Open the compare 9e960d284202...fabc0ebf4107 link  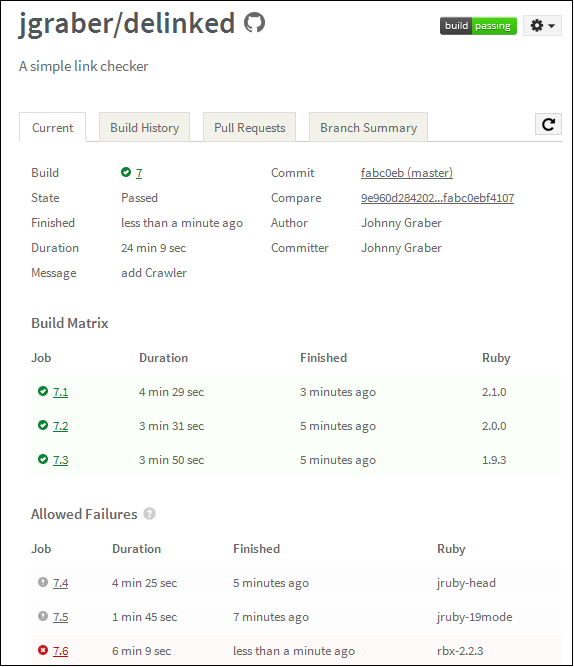(437, 198)
